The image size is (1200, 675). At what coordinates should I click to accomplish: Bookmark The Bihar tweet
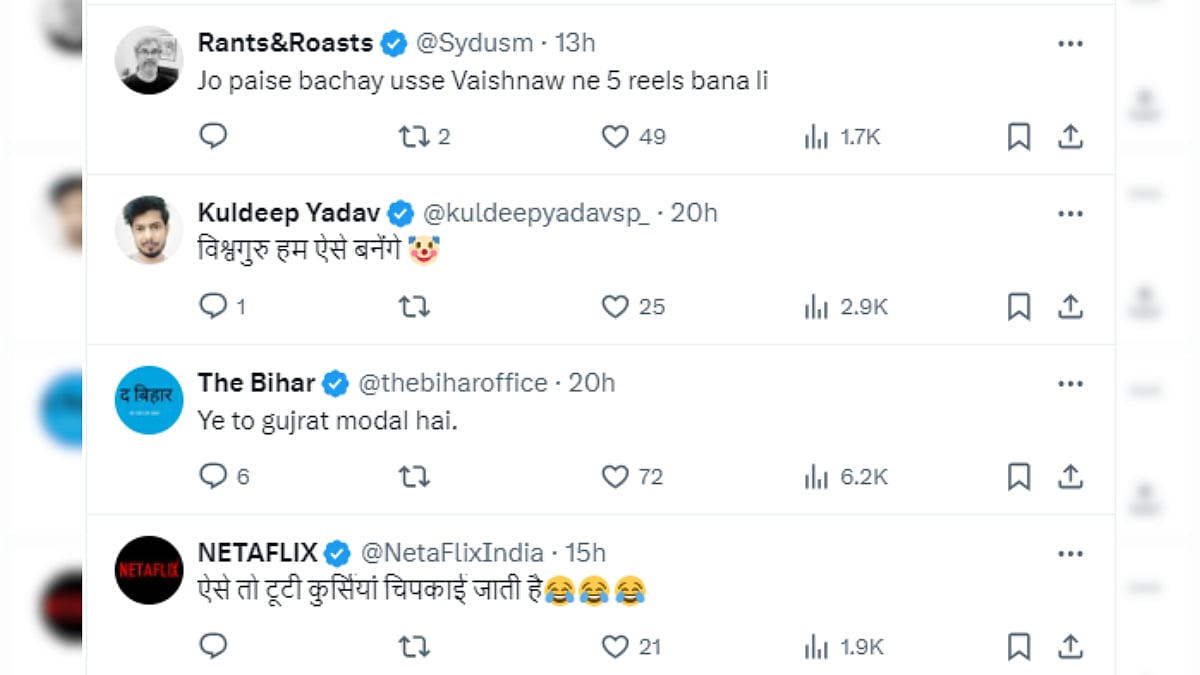1018,477
